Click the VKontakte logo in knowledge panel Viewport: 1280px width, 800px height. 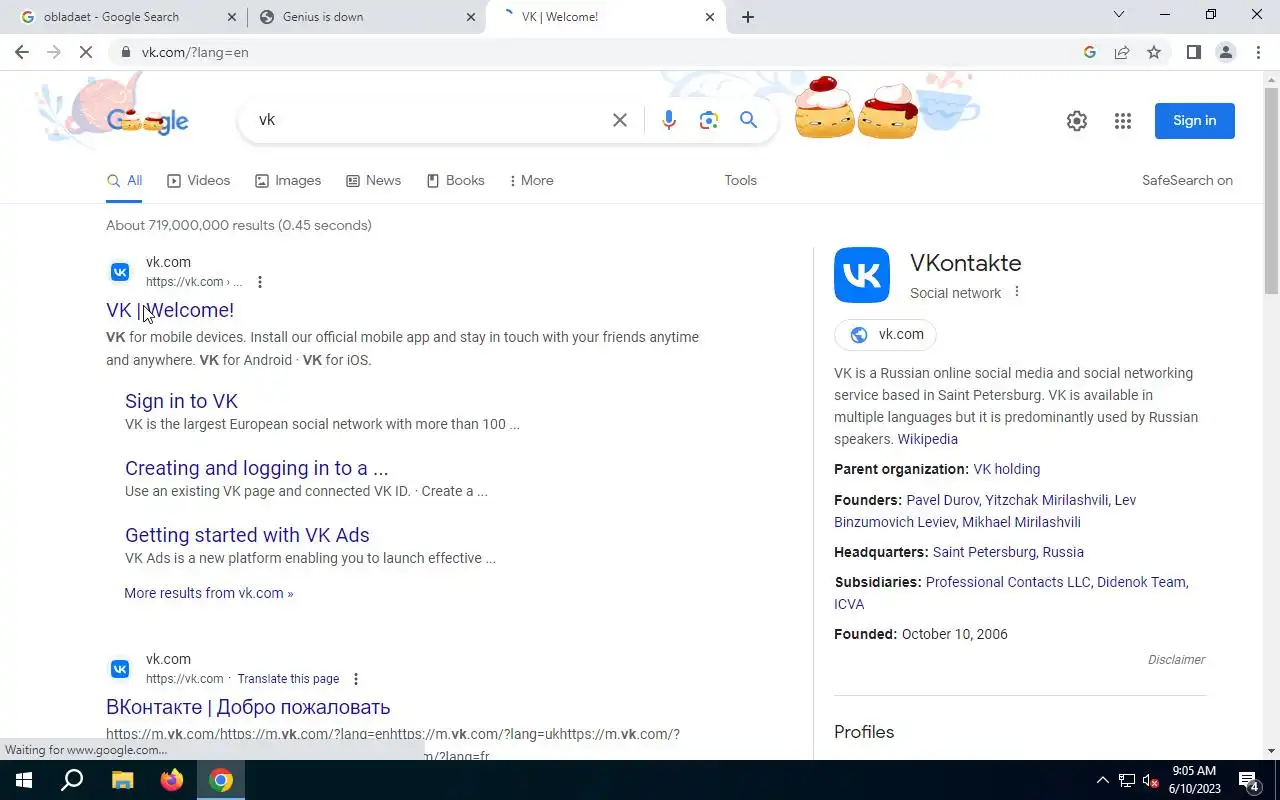862,275
